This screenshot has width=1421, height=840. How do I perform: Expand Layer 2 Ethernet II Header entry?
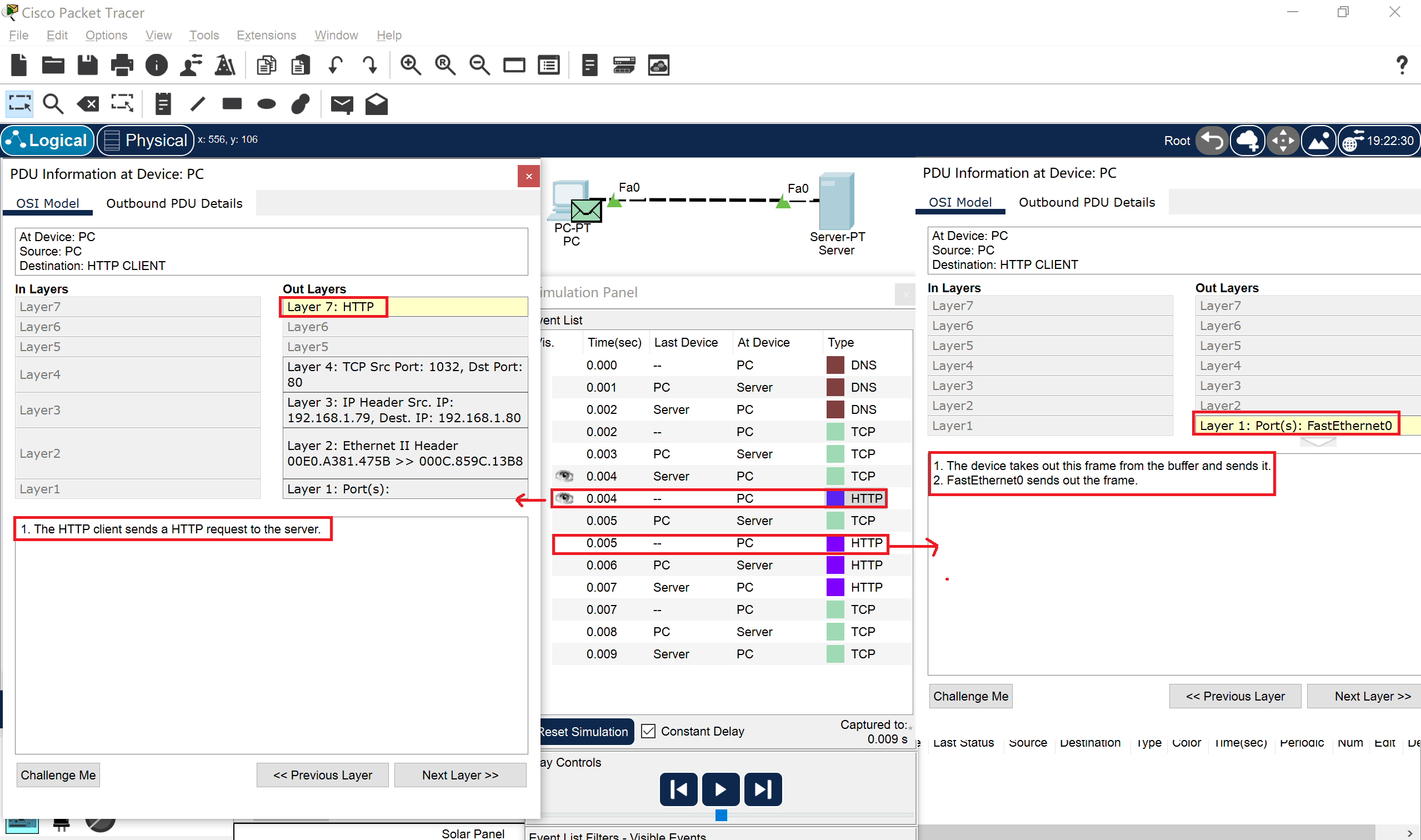point(404,453)
